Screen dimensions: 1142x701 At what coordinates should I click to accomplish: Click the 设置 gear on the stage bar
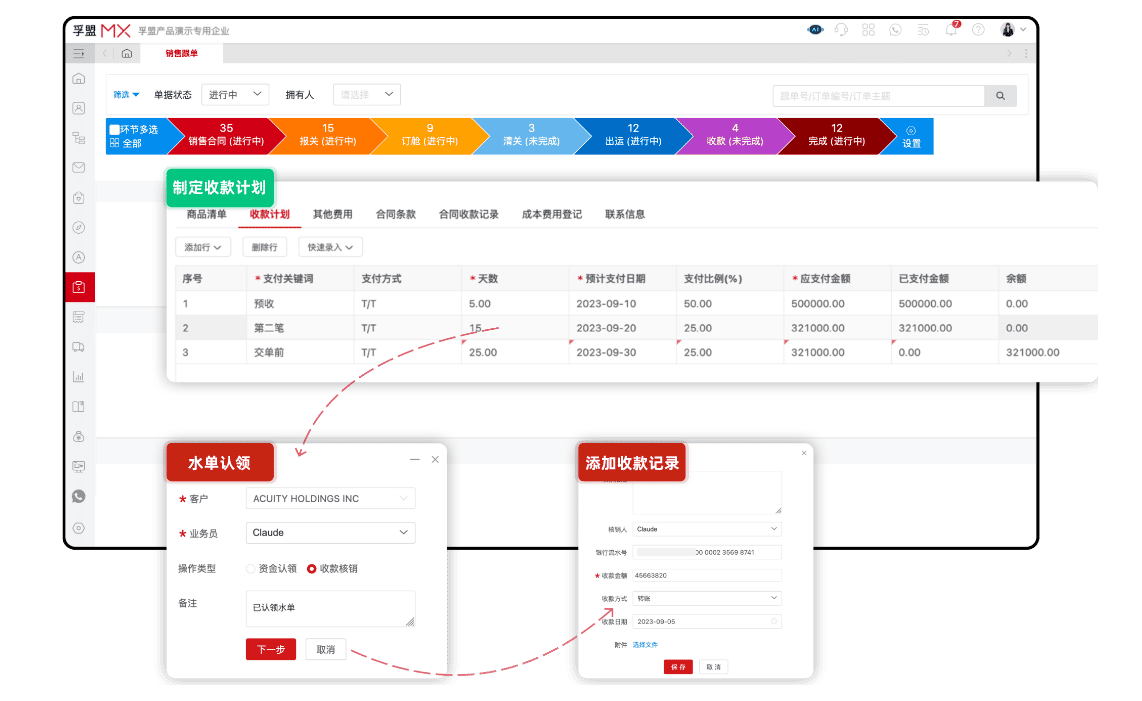point(911,136)
